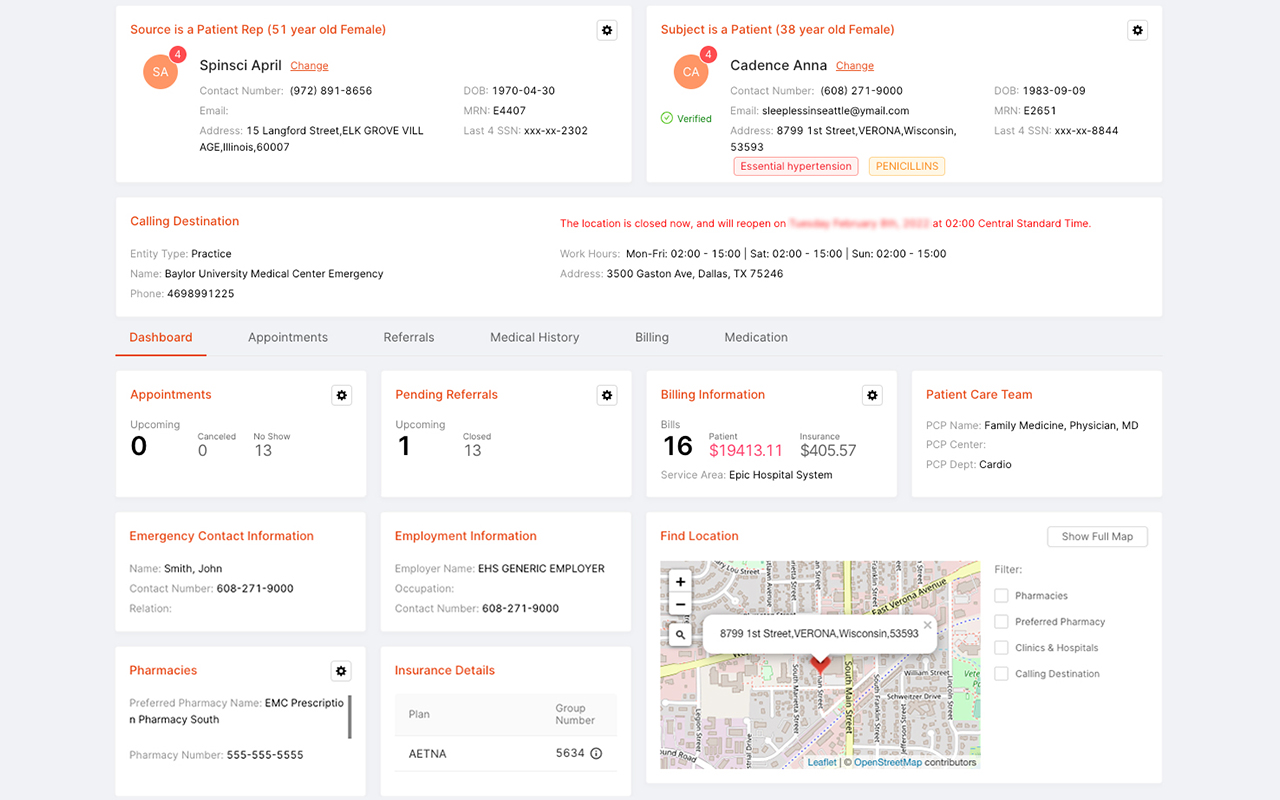Switch to the Medical History tab
1280x800 pixels.
(x=534, y=338)
